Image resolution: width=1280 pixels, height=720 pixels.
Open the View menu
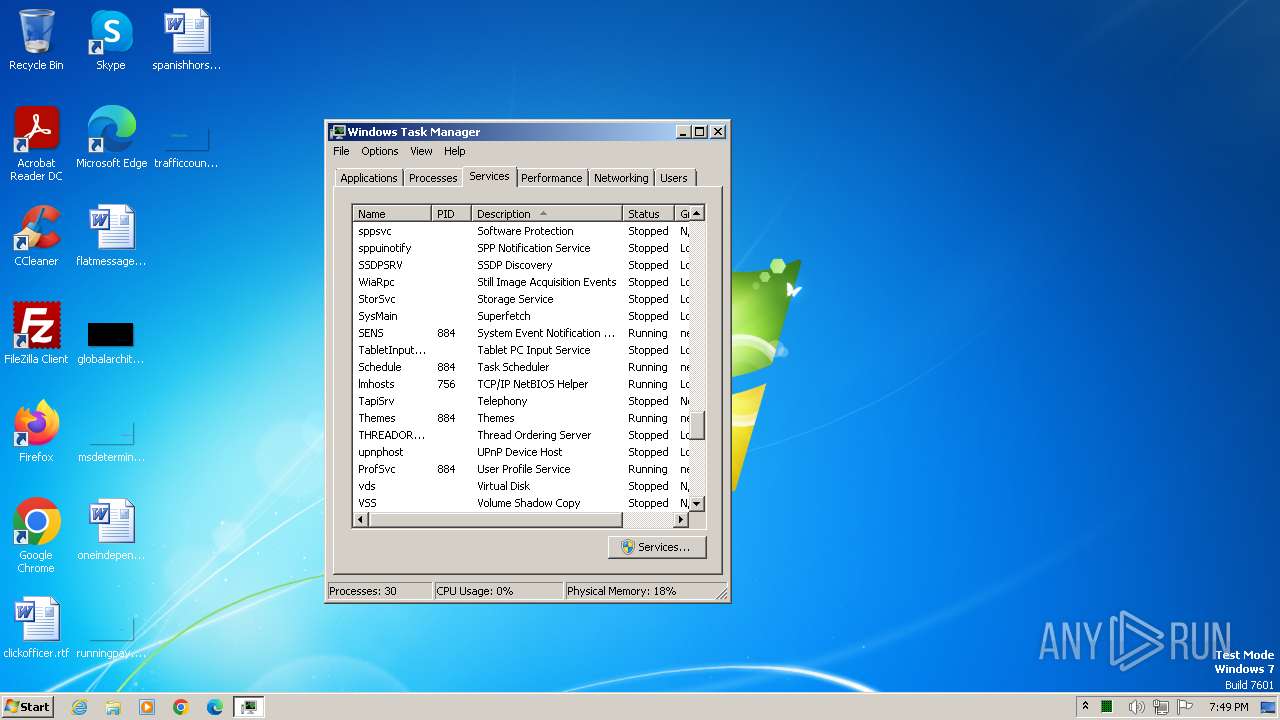pyautogui.click(x=421, y=151)
